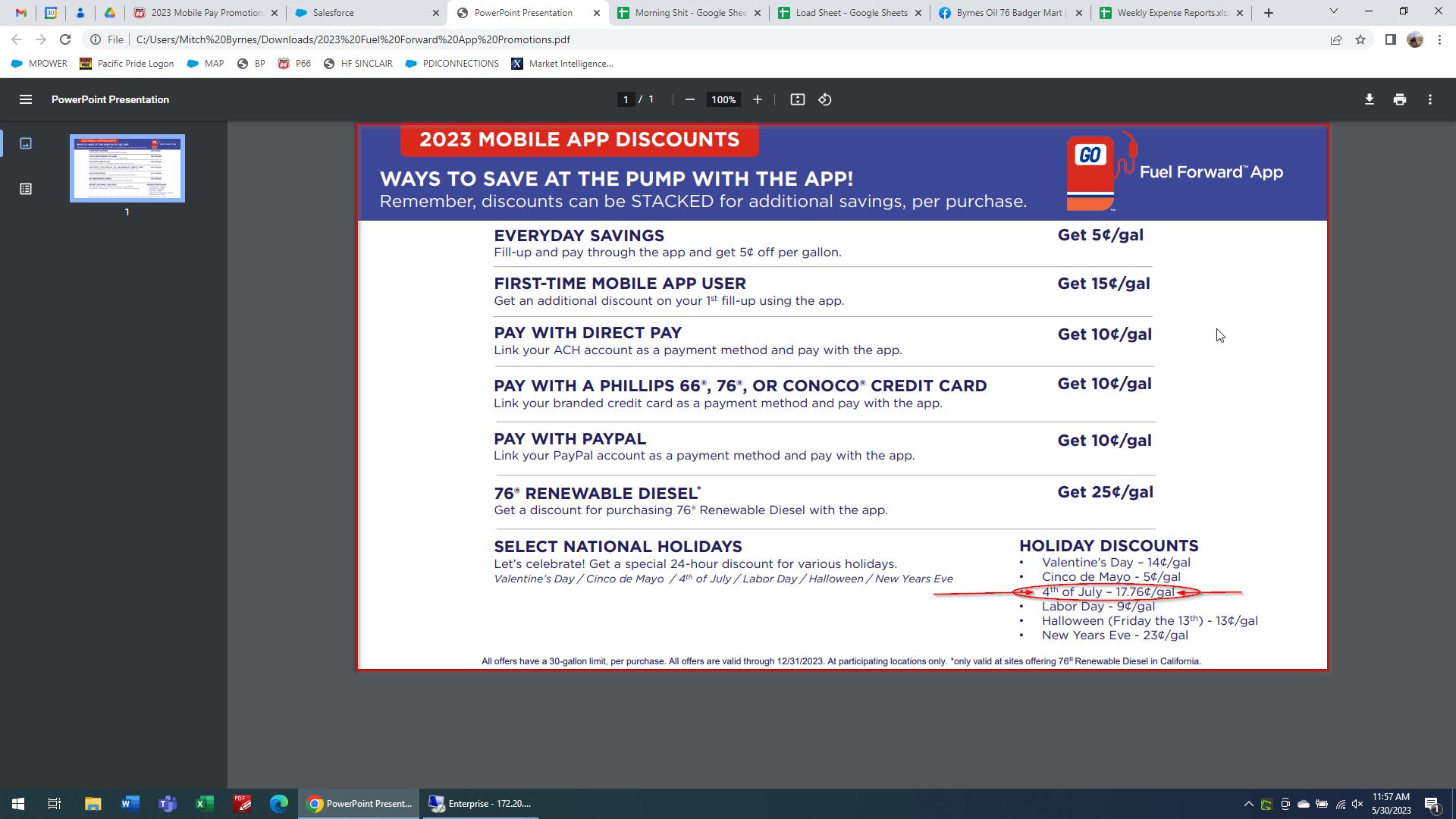Open the MAP bookmark
Screen dimensions: 1456x819
click(205, 64)
